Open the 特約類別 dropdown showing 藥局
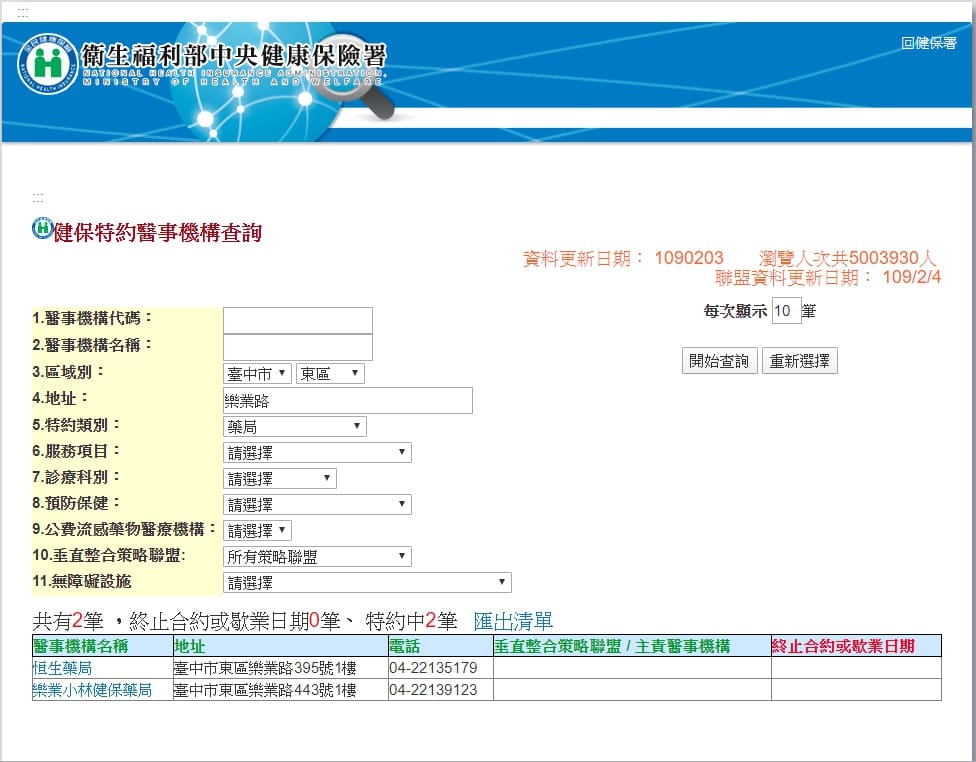 [x=294, y=427]
